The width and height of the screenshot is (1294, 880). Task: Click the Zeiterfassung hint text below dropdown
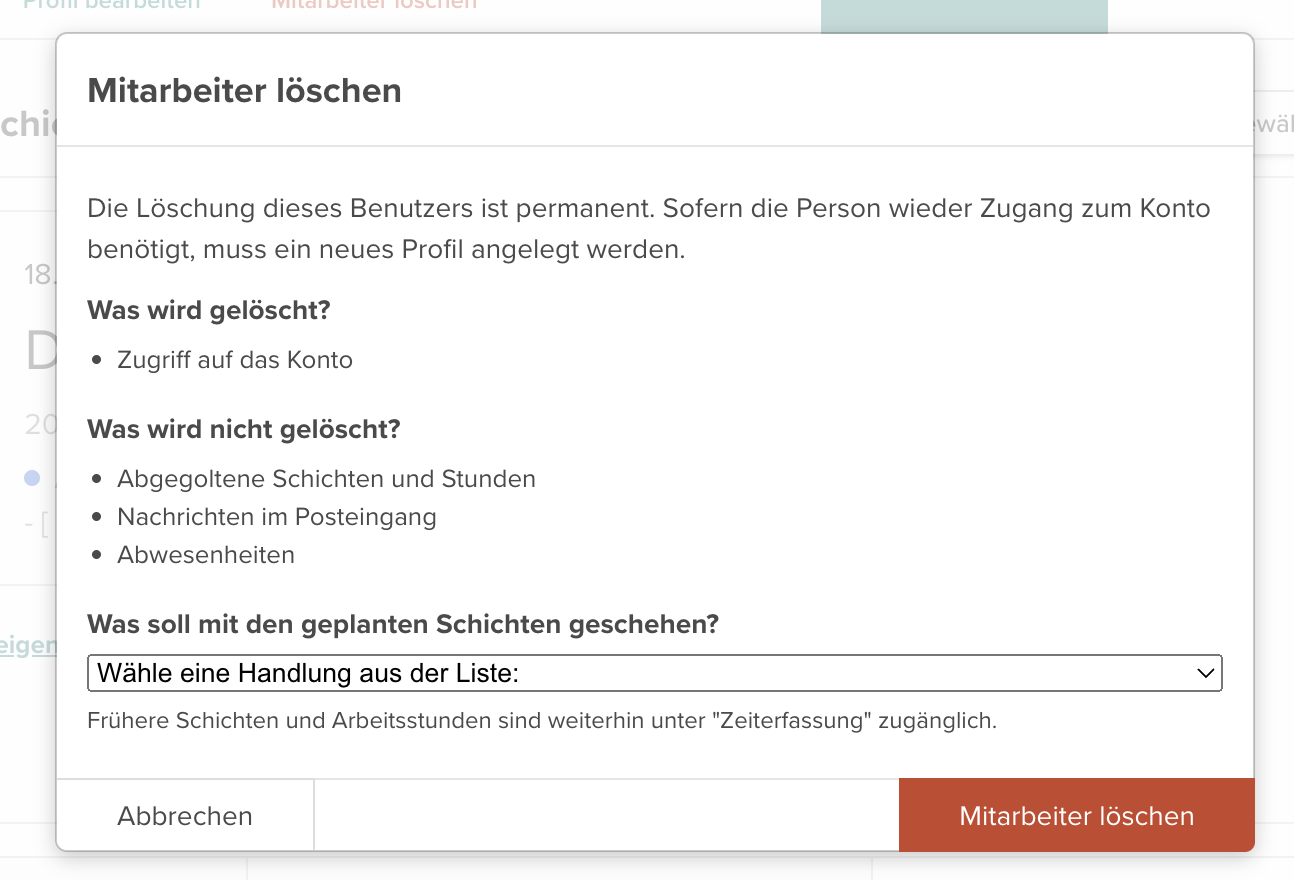point(542,720)
